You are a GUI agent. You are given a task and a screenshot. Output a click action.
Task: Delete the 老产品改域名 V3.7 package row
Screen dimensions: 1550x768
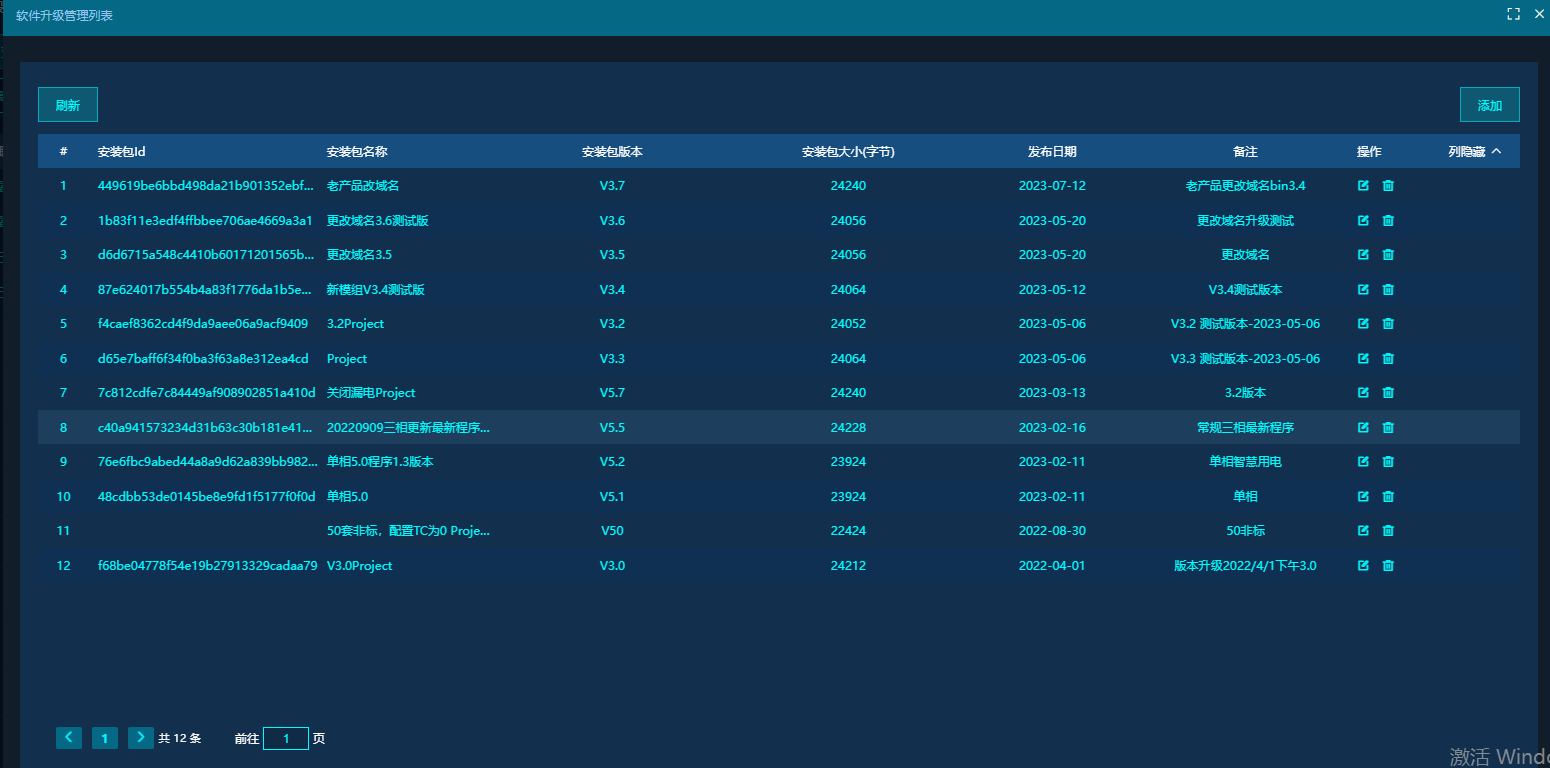click(1388, 186)
